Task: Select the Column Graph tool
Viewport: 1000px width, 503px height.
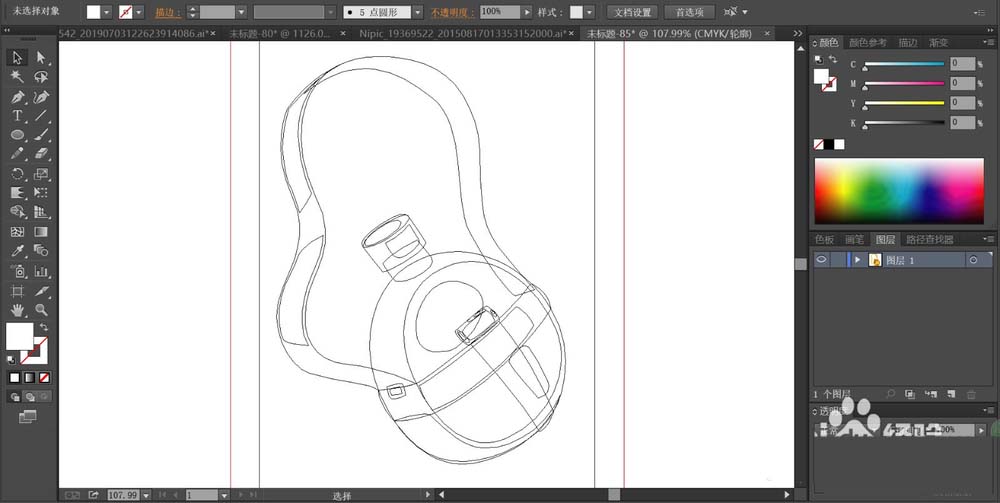Action: (x=41, y=272)
